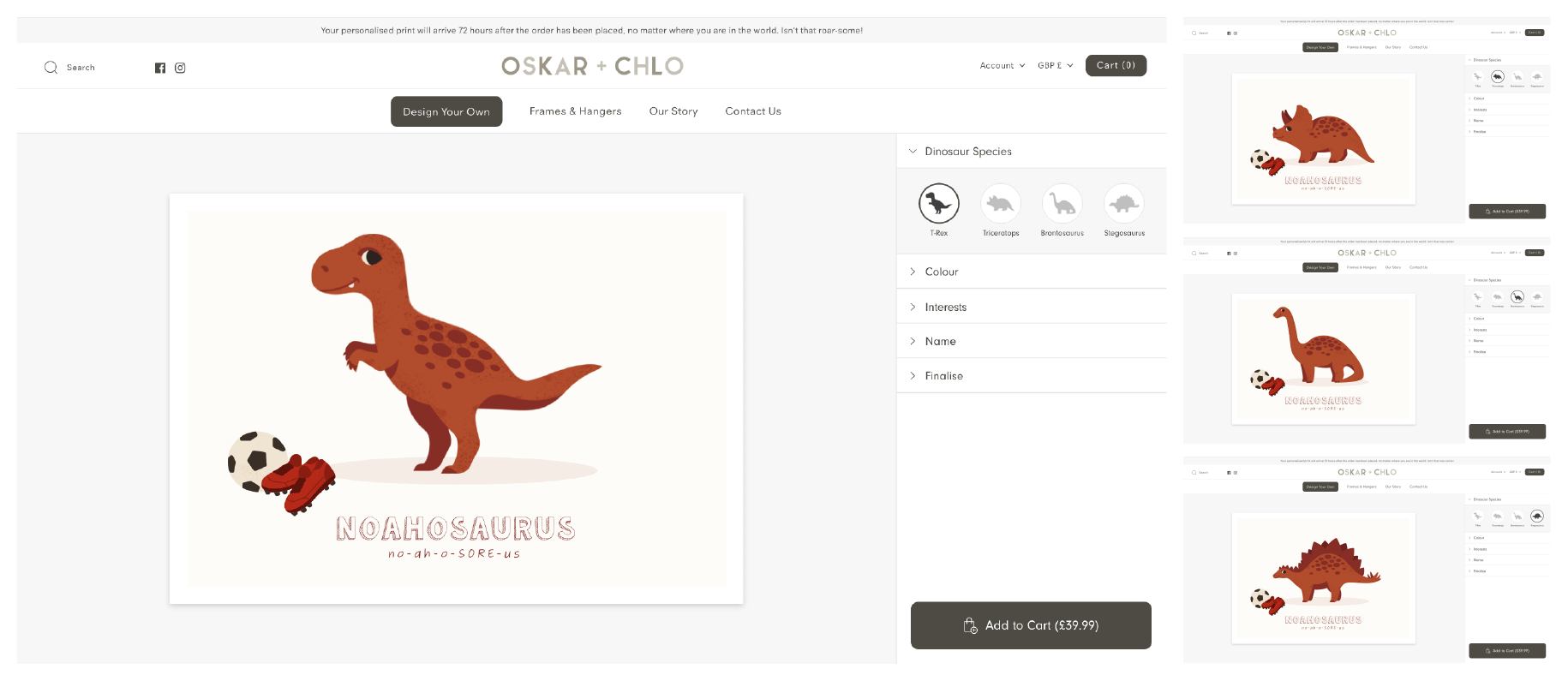
Task: Click the cart icon inside Add to Cart
Action: click(x=969, y=625)
